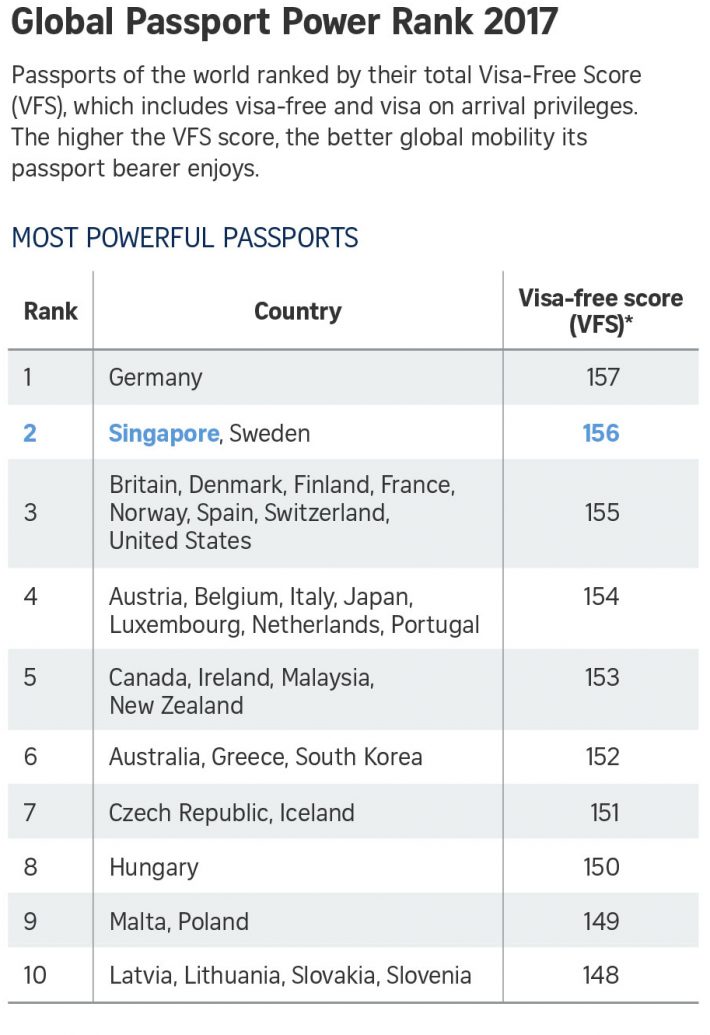Click the highlighted rank number 2
Viewport: 710px width, 1035px height.
(x=30, y=433)
